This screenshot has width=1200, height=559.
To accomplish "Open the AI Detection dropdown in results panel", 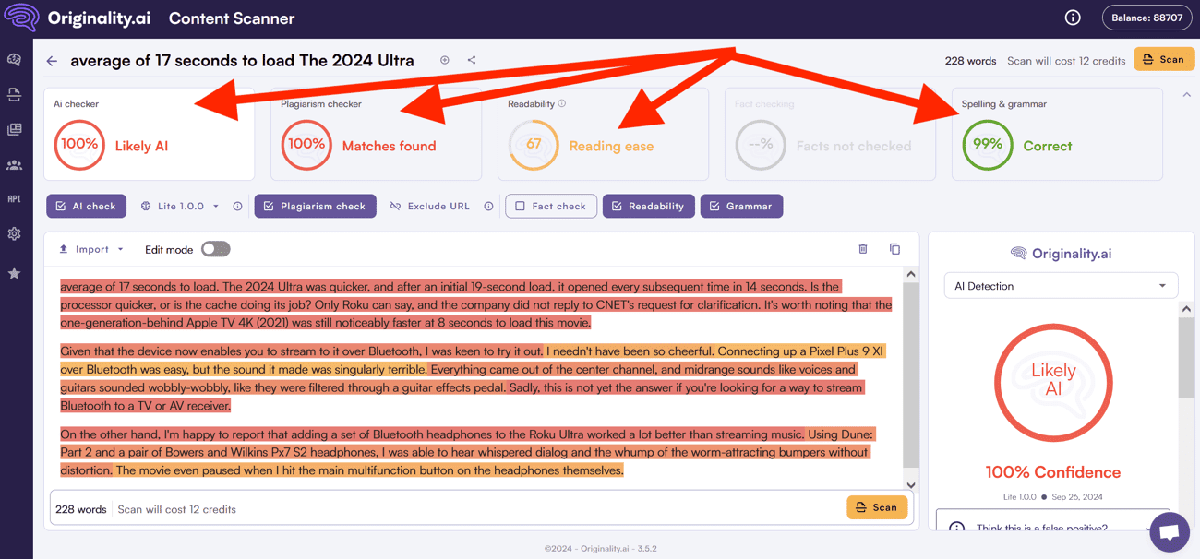I will [x=1060, y=286].
